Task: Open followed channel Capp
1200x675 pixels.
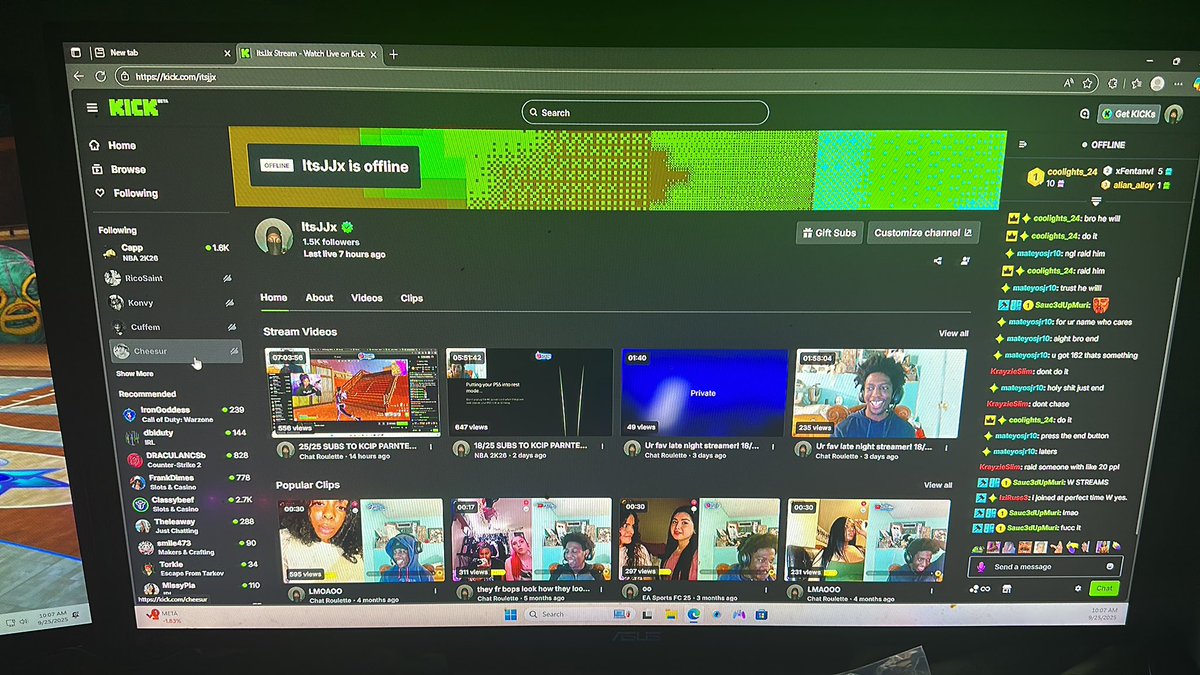Action: 166,251
